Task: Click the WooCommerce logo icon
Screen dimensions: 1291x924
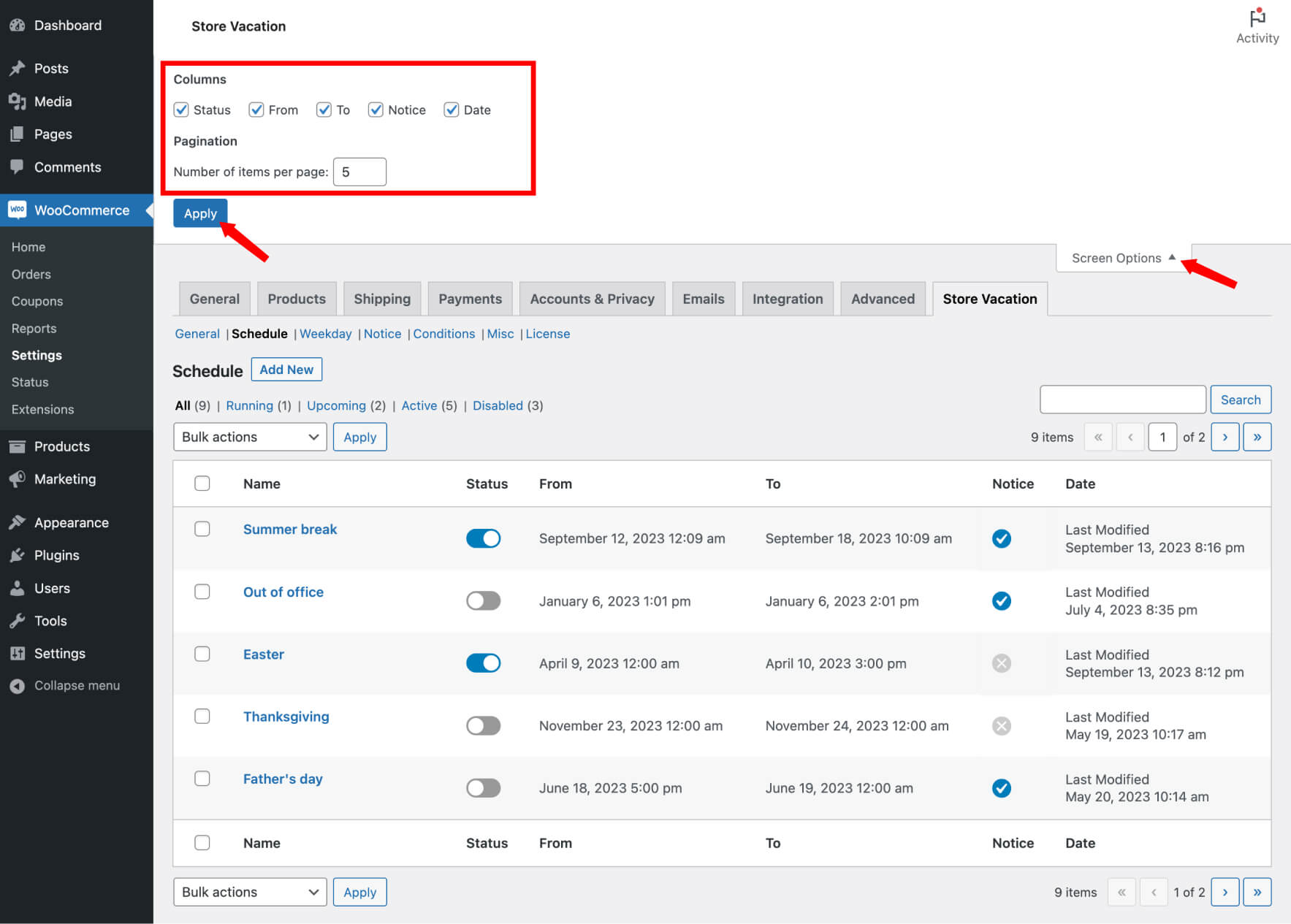Action: 18,210
